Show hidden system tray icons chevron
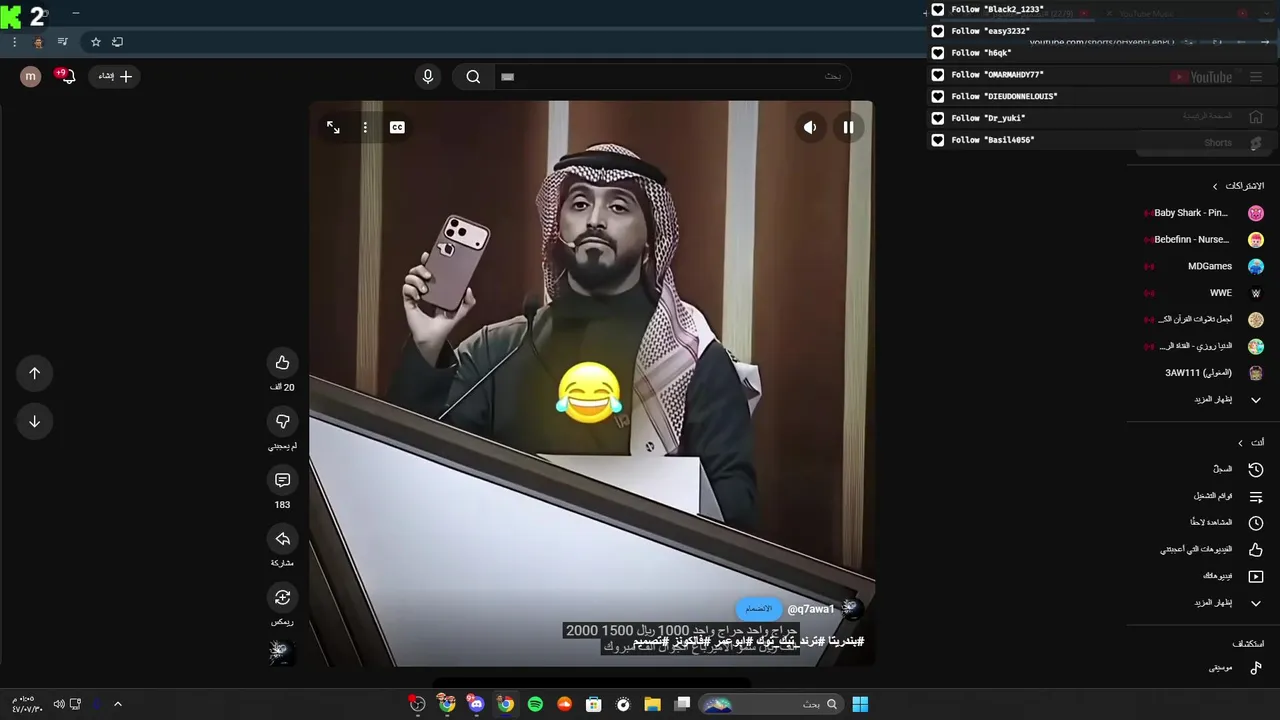Image resolution: width=1280 pixels, height=720 pixels. click(117, 704)
